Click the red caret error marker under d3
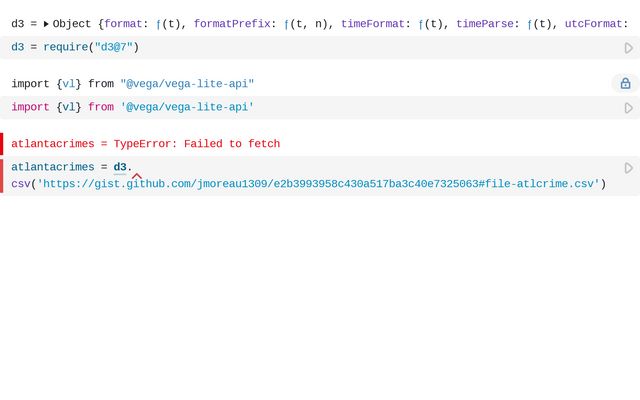640x400 pixels. 137,176
